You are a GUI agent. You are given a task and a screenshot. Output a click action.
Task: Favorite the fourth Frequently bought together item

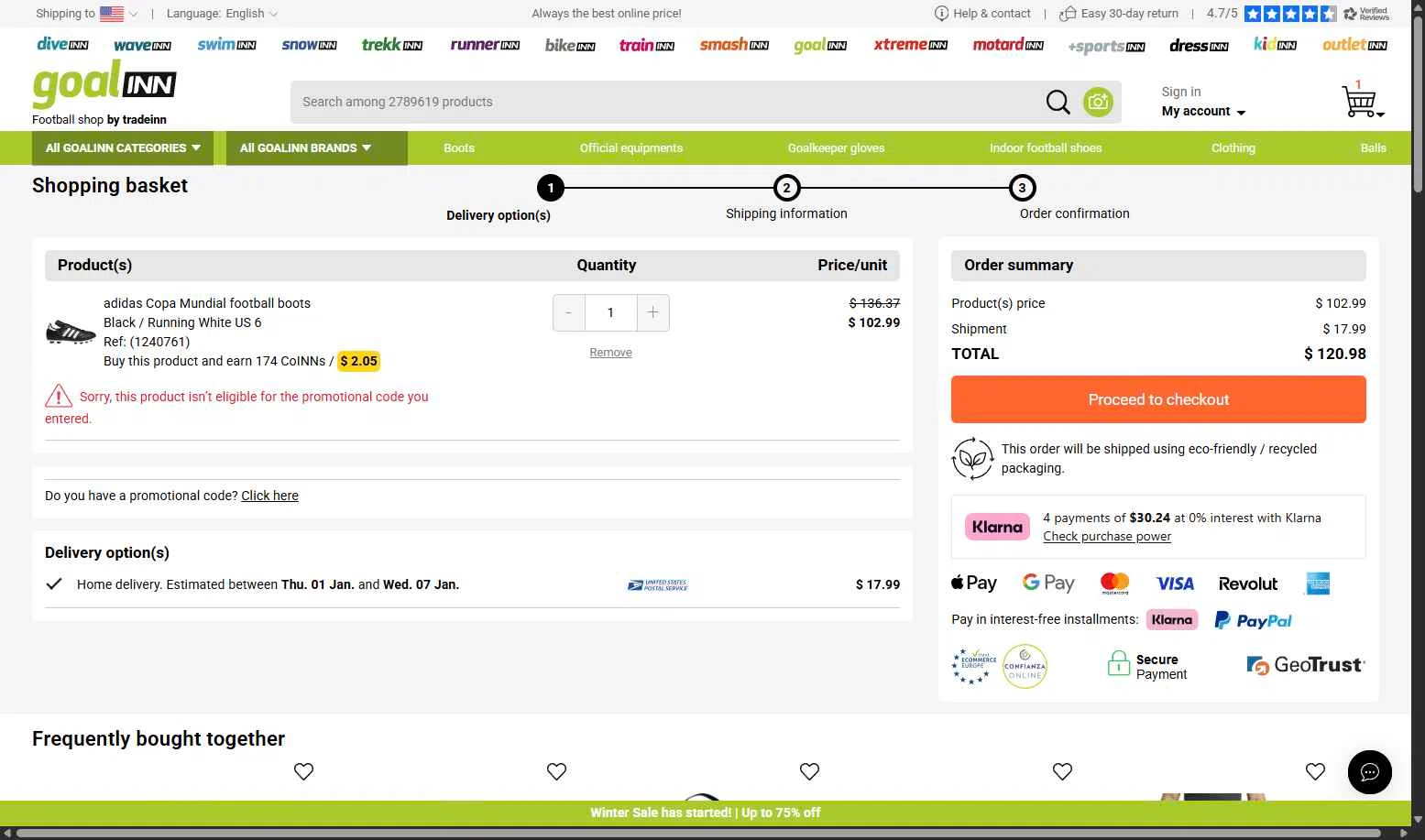coord(1062,771)
